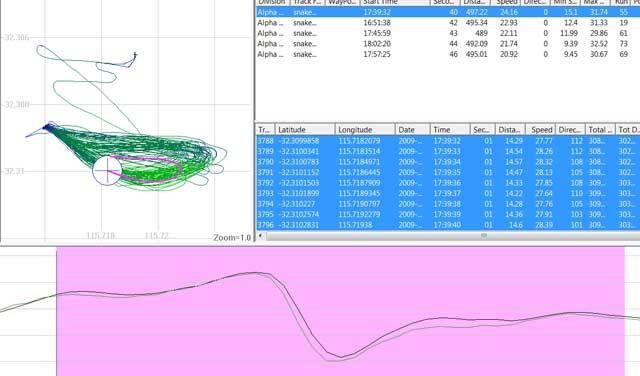Click the 495.34 distance cell

coord(477,23)
